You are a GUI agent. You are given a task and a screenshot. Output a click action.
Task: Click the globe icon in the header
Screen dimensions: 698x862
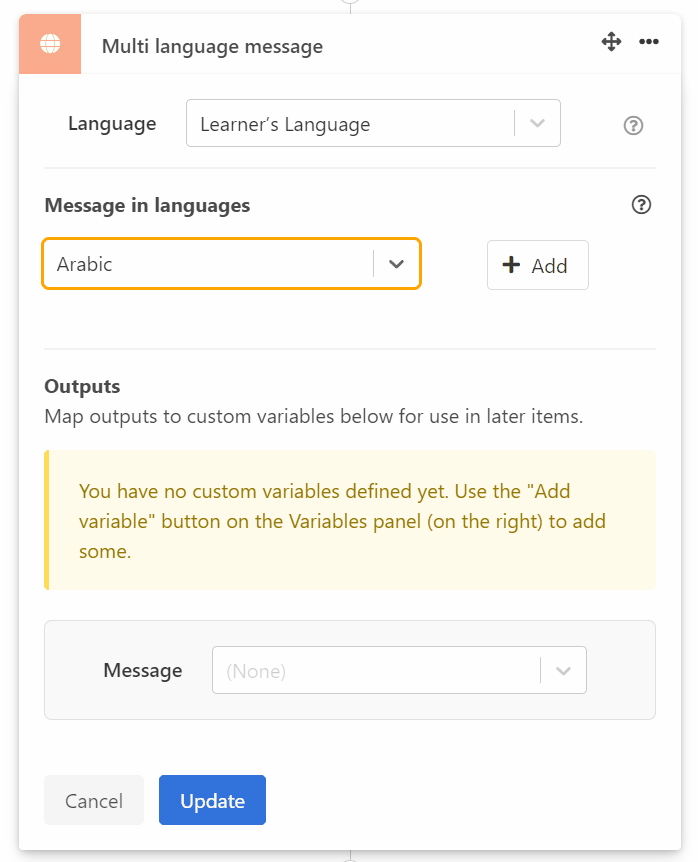[49, 43]
